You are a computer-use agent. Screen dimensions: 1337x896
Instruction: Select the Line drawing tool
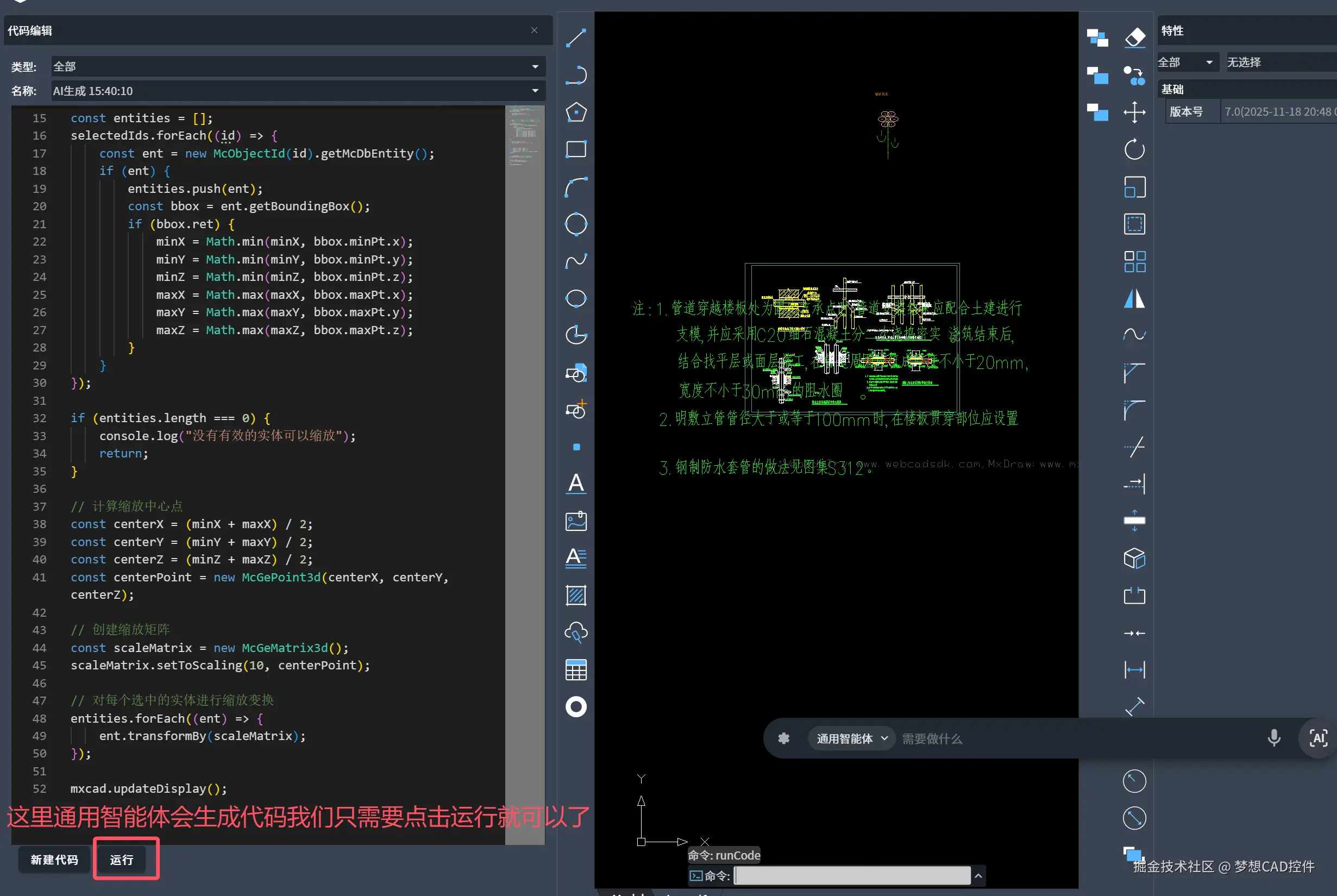tap(575, 38)
